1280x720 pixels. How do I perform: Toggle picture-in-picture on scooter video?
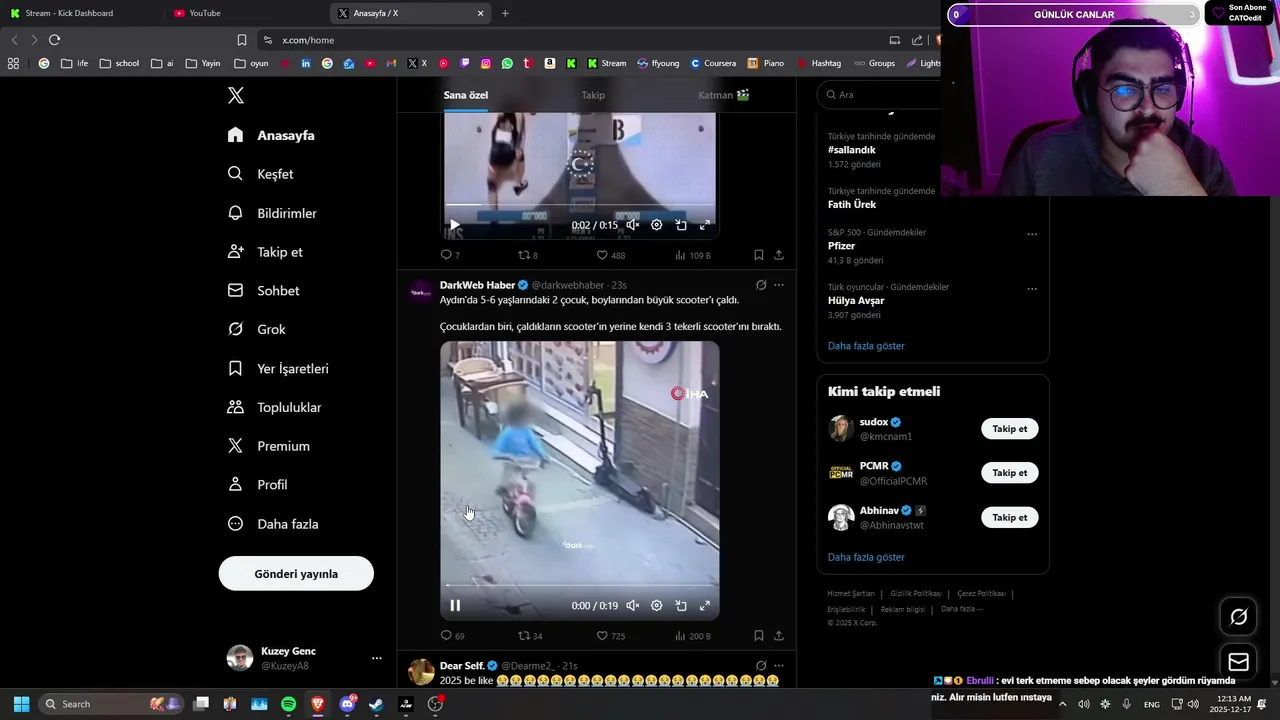[681, 605]
